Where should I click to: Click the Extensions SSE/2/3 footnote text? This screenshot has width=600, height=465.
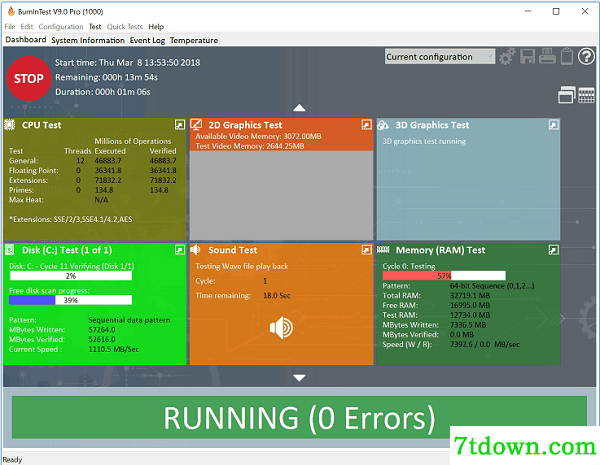[71, 219]
